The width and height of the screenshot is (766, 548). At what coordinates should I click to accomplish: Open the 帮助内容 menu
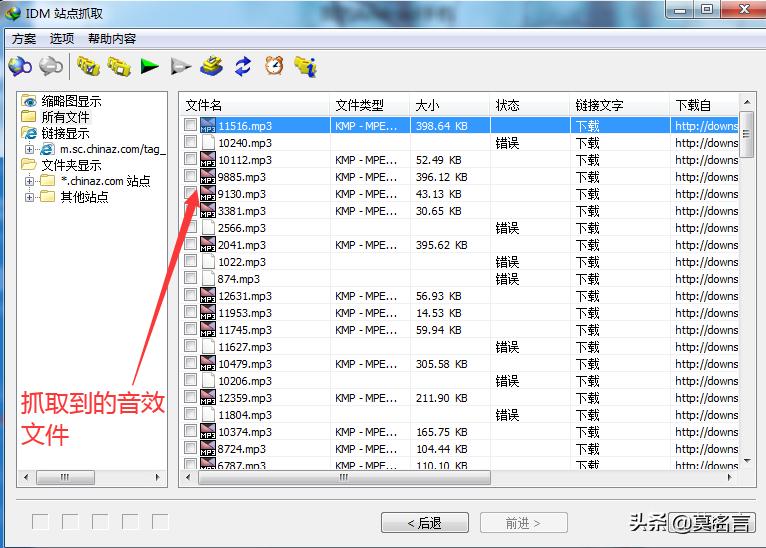(x=112, y=39)
